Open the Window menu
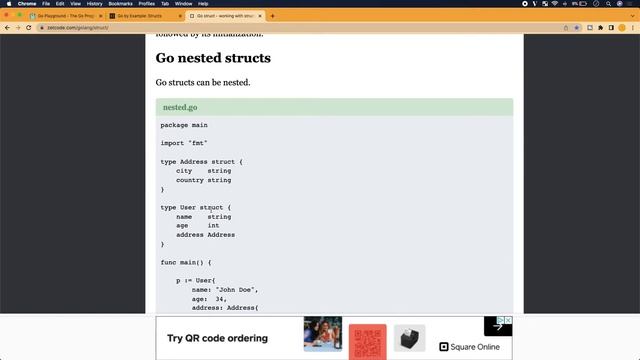 click(184, 4)
